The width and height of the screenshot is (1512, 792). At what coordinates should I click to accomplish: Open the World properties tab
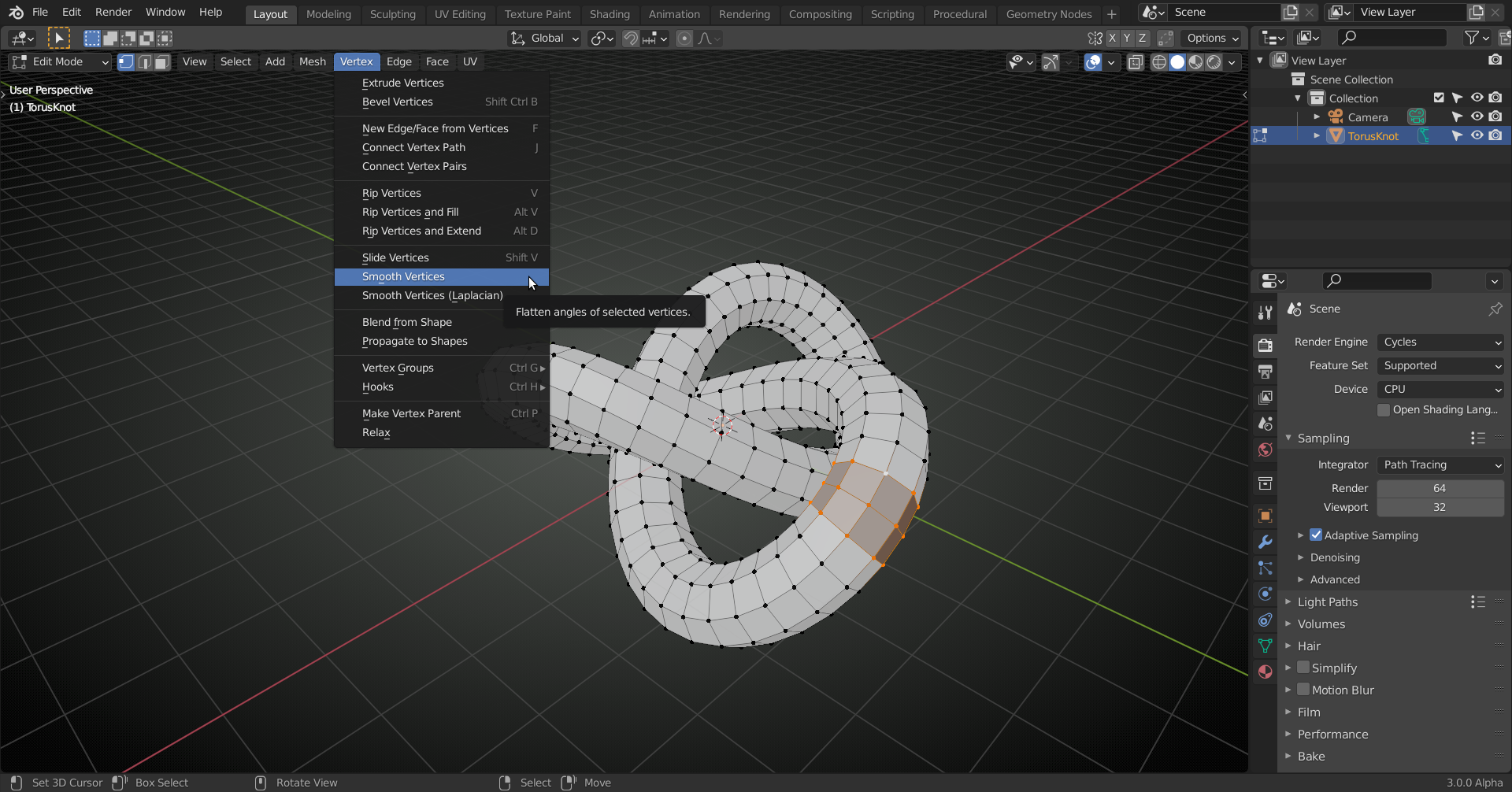1265,450
